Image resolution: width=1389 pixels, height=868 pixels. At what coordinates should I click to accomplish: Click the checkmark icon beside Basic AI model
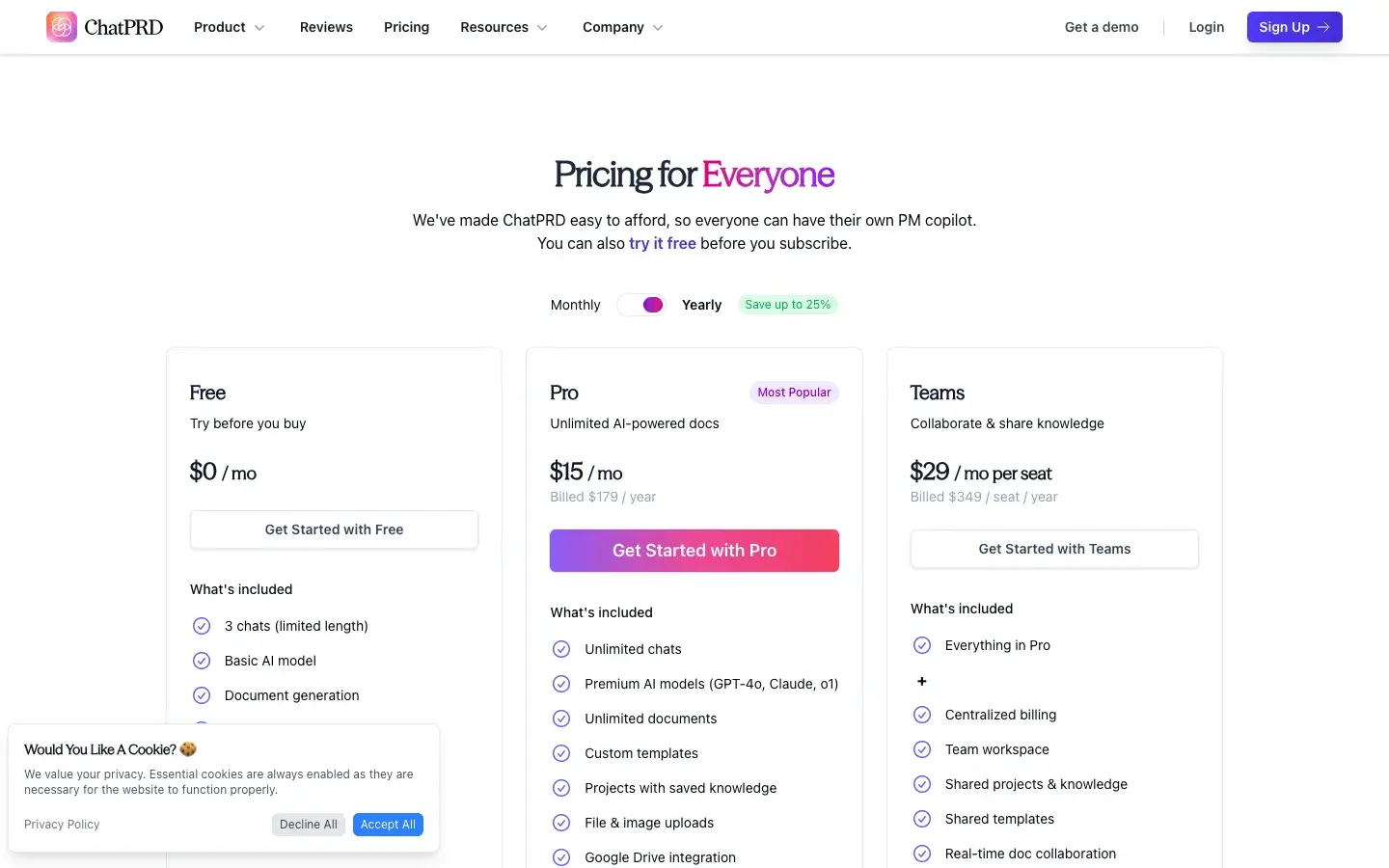pos(202,661)
